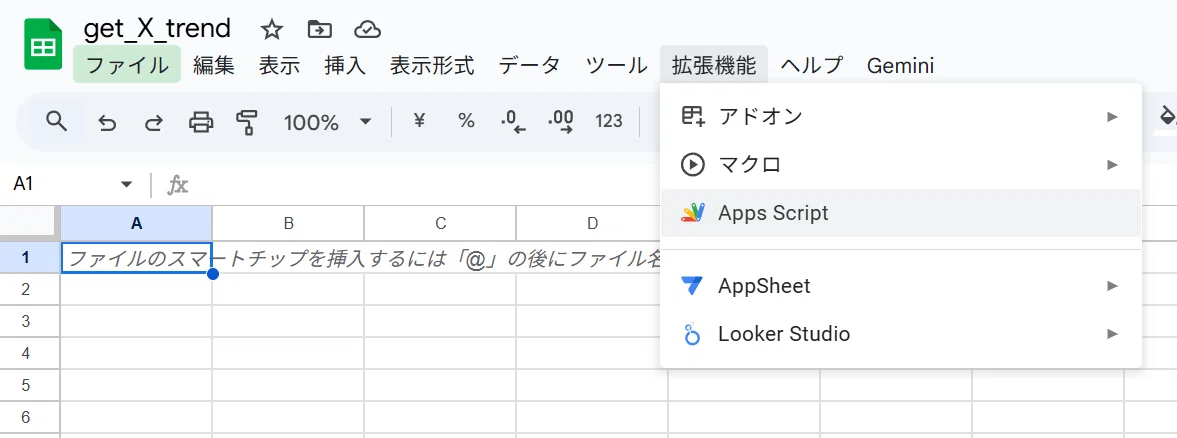Open the A1 name box dropdown arrow

coord(126,184)
